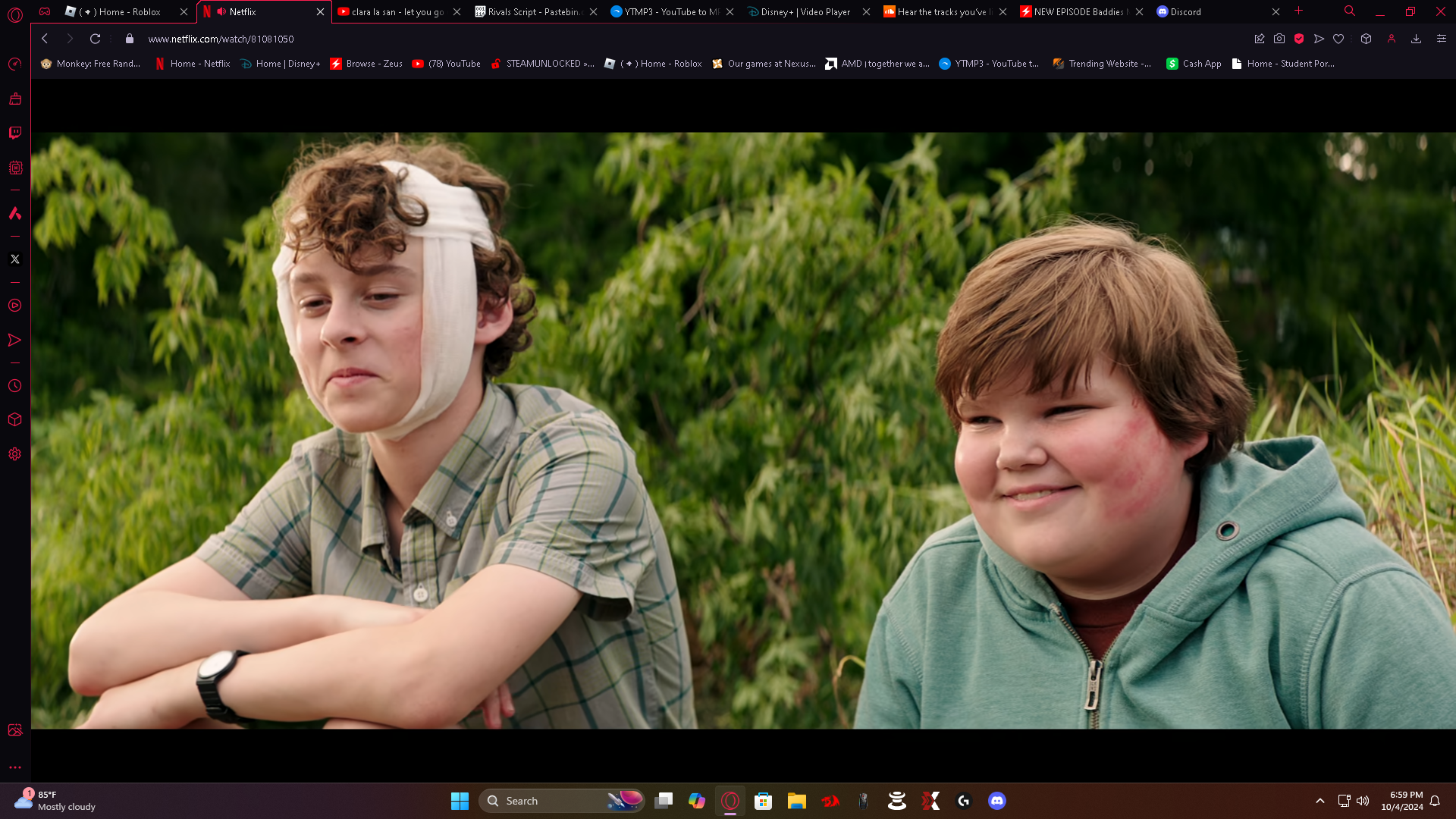
Task: Click the sidebar three-dots customize button
Action: pos(15,767)
